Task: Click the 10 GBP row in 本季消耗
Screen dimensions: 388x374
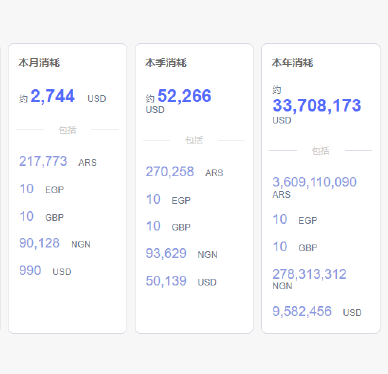Action: [168, 226]
